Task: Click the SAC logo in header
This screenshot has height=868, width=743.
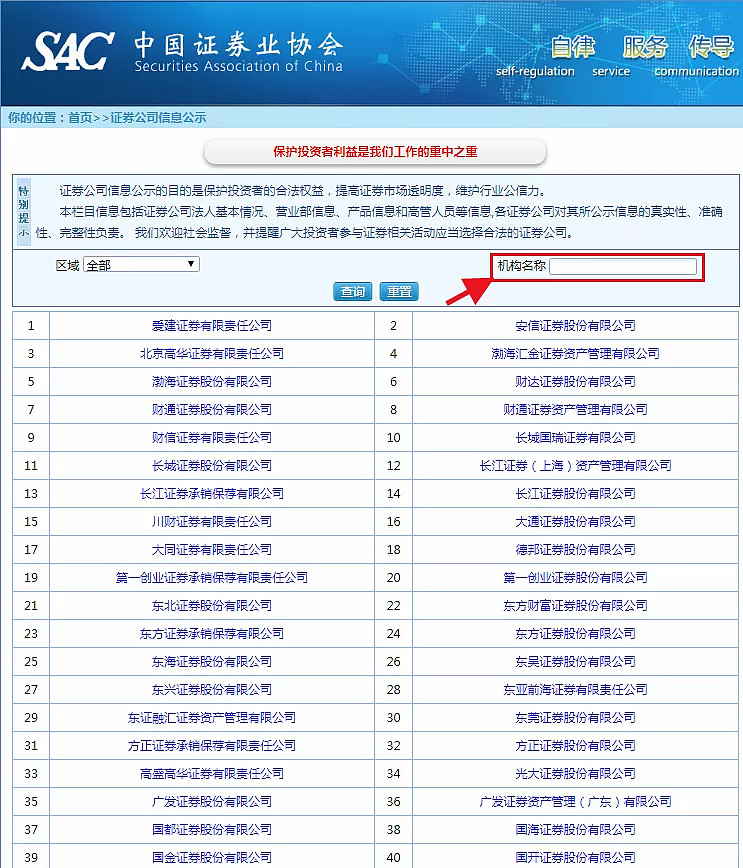Action: tap(67, 51)
